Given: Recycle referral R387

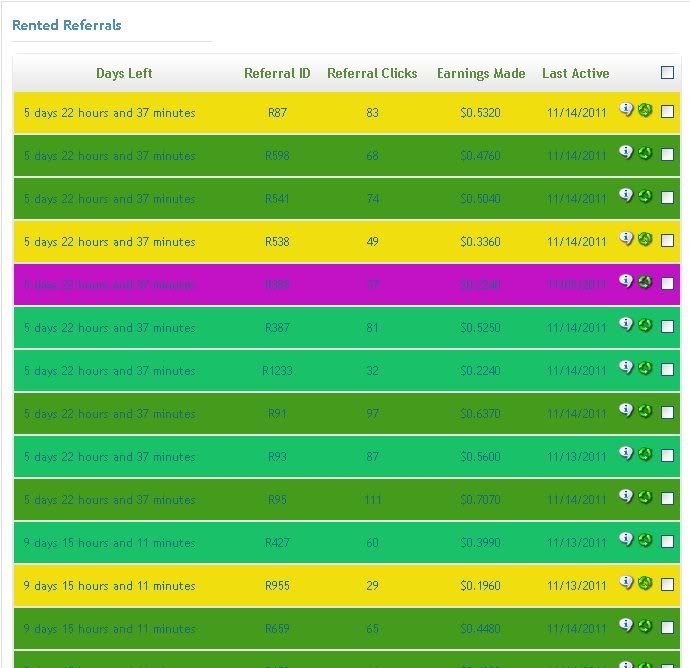Looking at the screenshot, I should click(x=645, y=325).
